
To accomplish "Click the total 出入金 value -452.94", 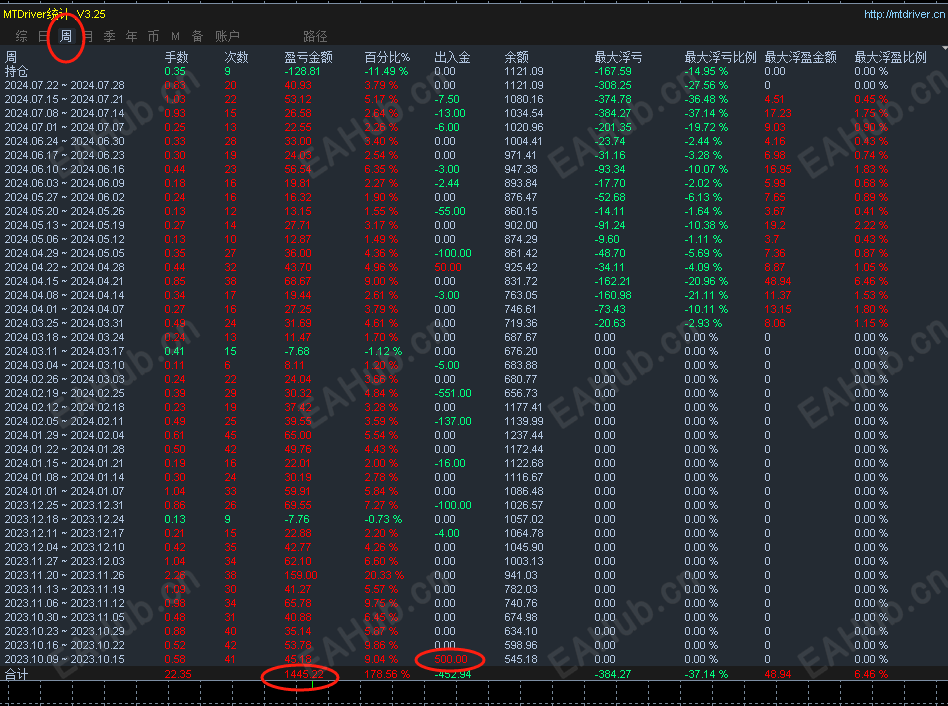I will [453, 674].
